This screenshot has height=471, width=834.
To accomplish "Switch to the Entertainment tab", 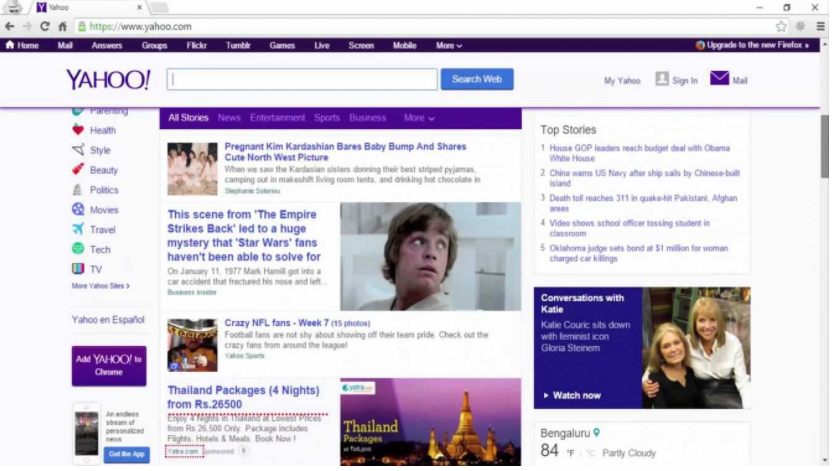I will 278,118.
